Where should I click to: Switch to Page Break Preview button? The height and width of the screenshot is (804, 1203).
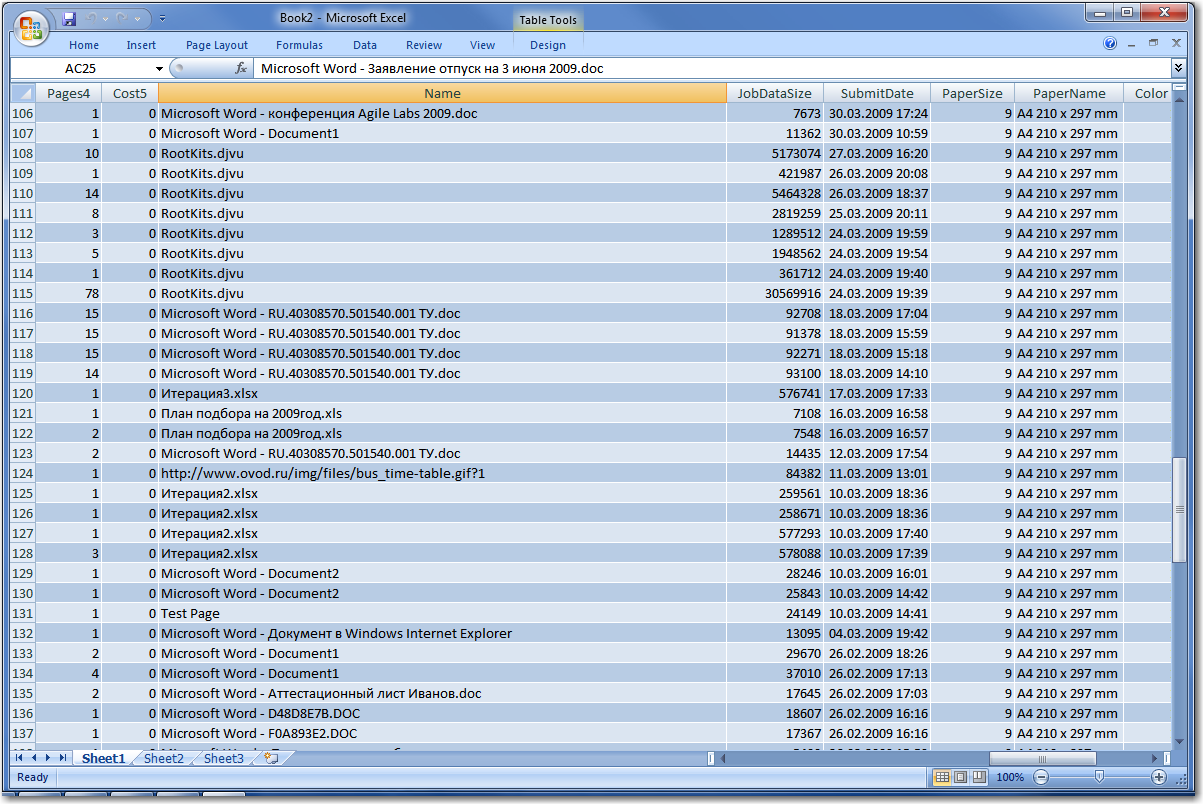point(978,777)
